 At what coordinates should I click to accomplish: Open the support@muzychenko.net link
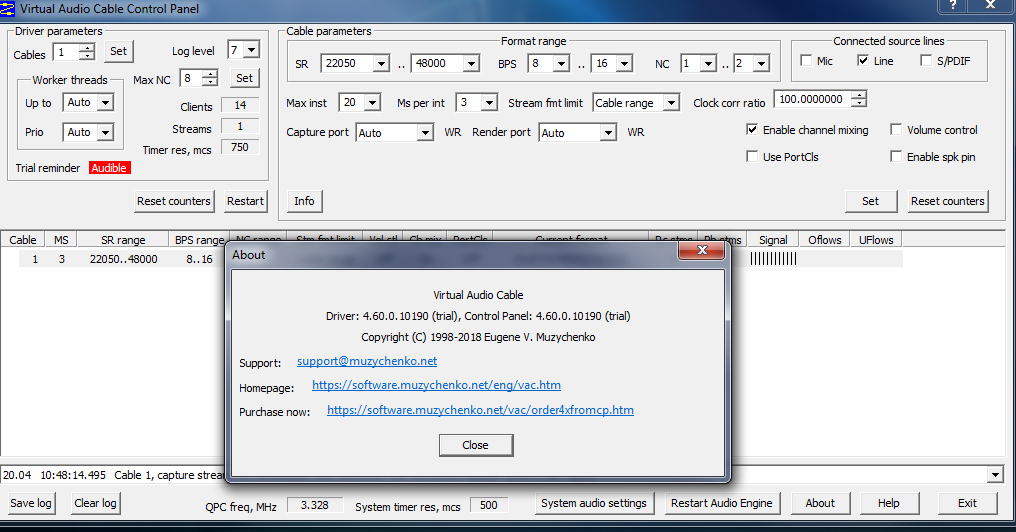[367, 361]
